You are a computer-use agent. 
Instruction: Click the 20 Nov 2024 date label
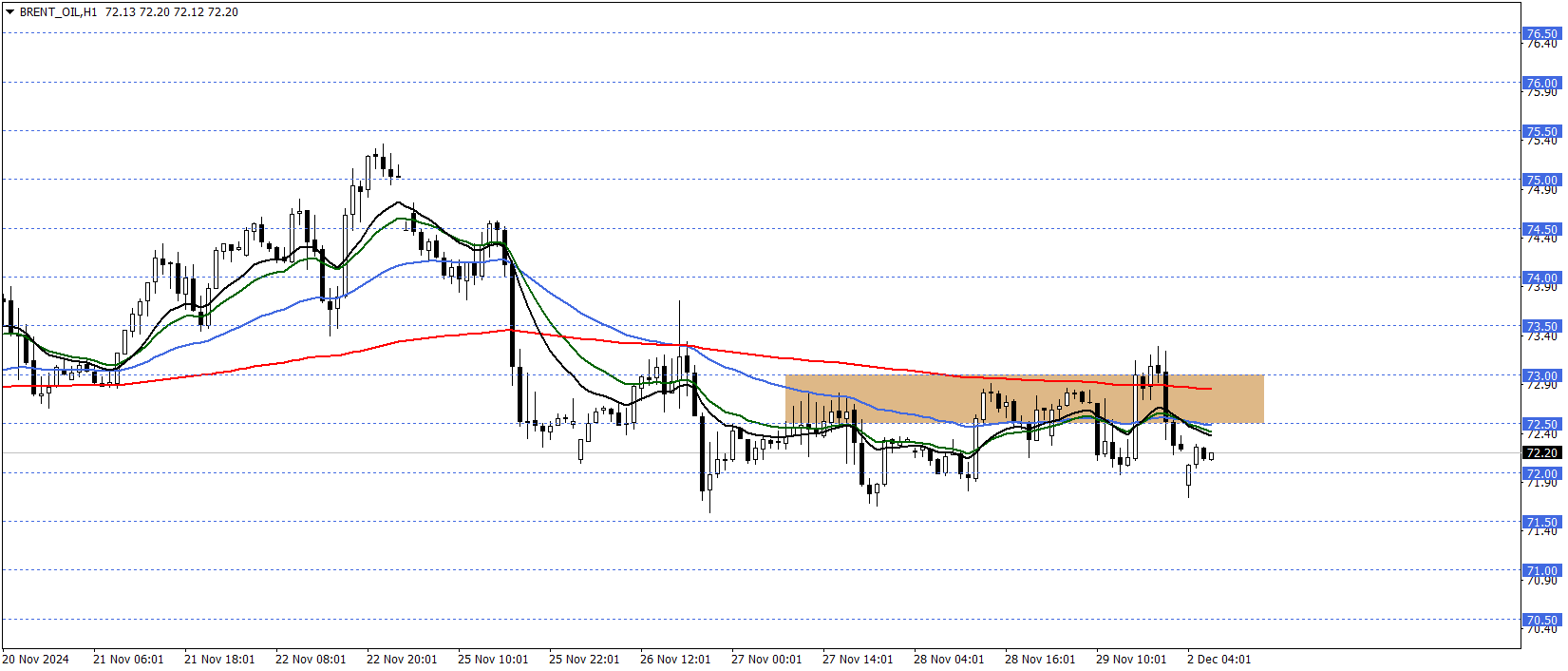[36, 659]
